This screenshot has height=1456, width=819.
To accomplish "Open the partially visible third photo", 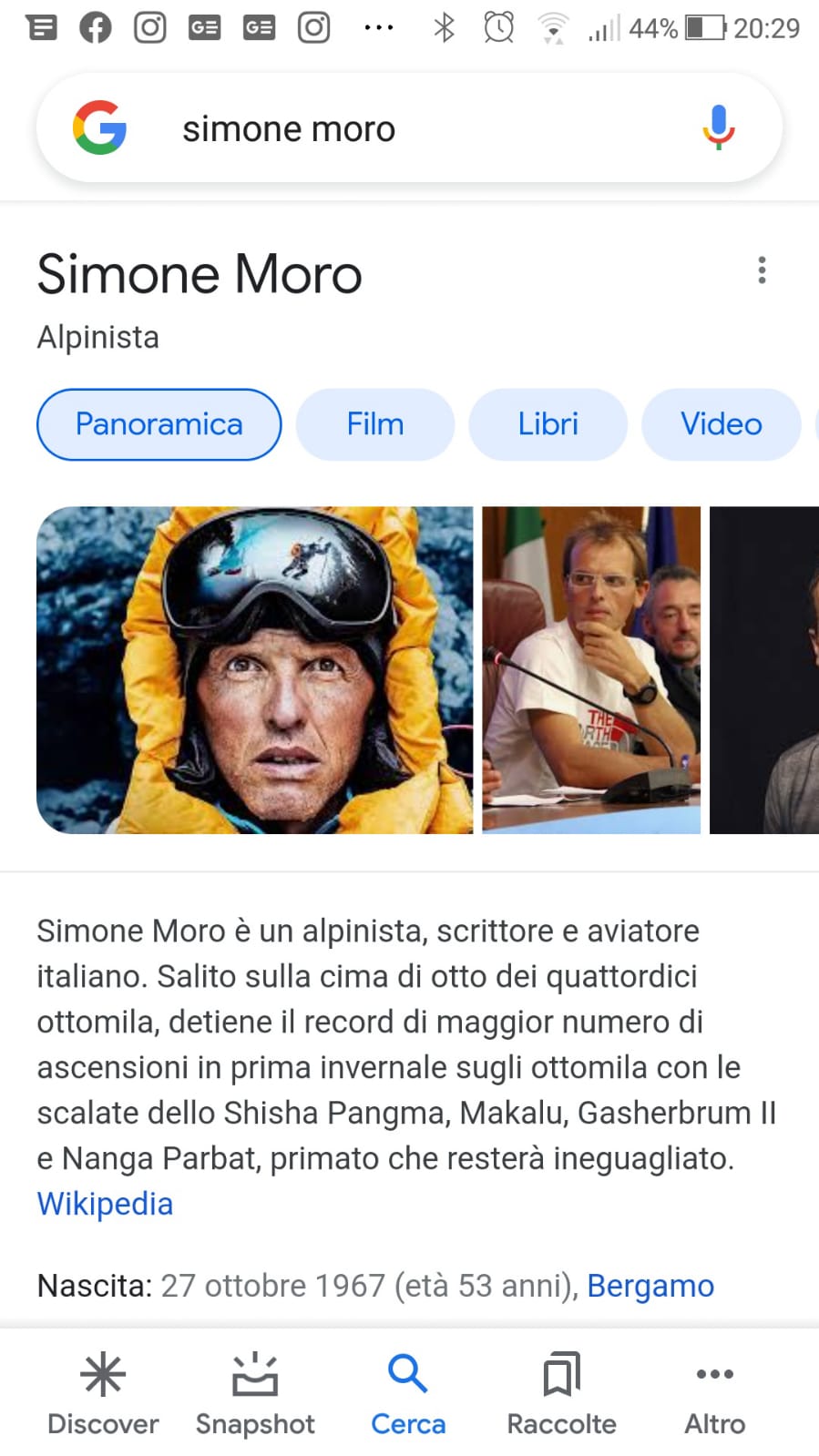I will tap(764, 670).
